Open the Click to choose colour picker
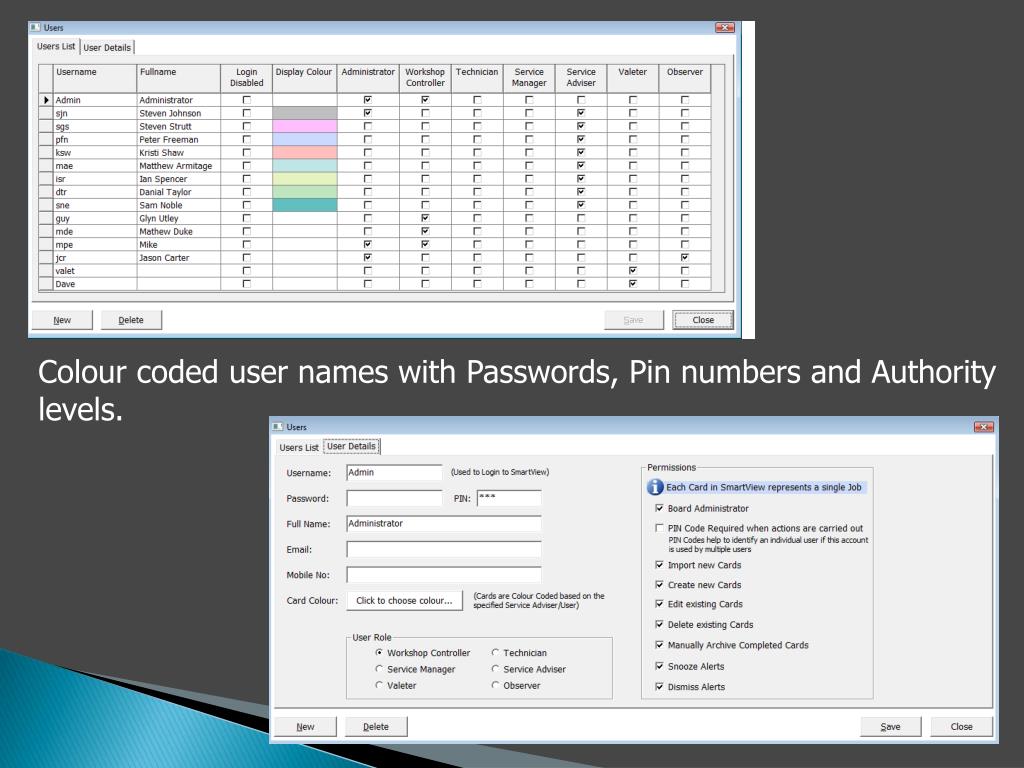This screenshot has height=768, width=1024. [x=404, y=600]
